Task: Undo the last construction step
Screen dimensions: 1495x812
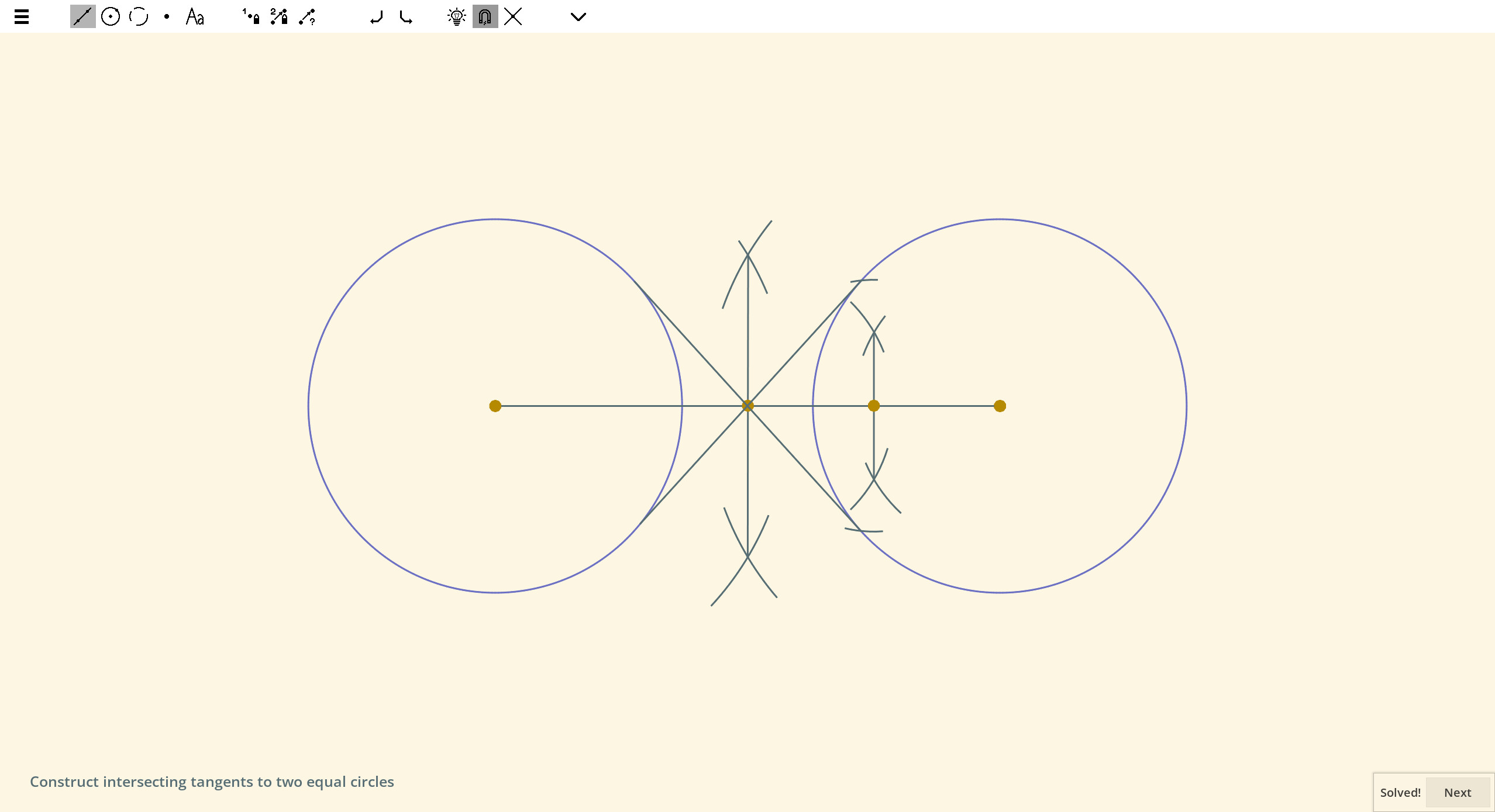Action: pyautogui.click(x=377, y=16)
